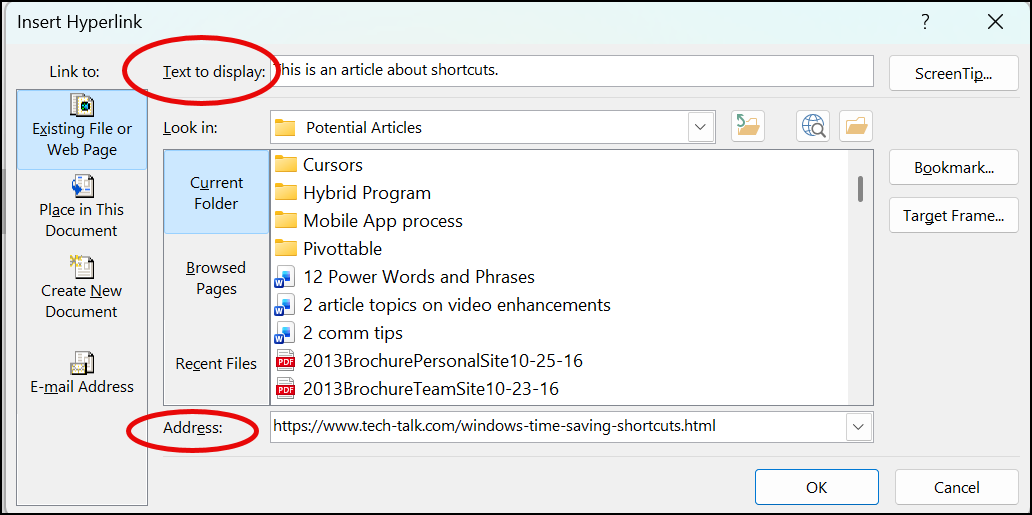Select the Hybrid Program folder name

pos(367,193)
